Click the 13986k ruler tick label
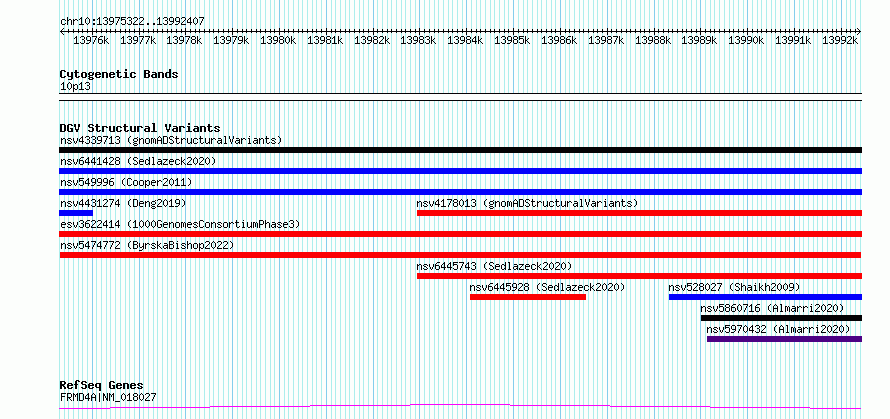Viewport: 890px width, 419px height. 560,40
